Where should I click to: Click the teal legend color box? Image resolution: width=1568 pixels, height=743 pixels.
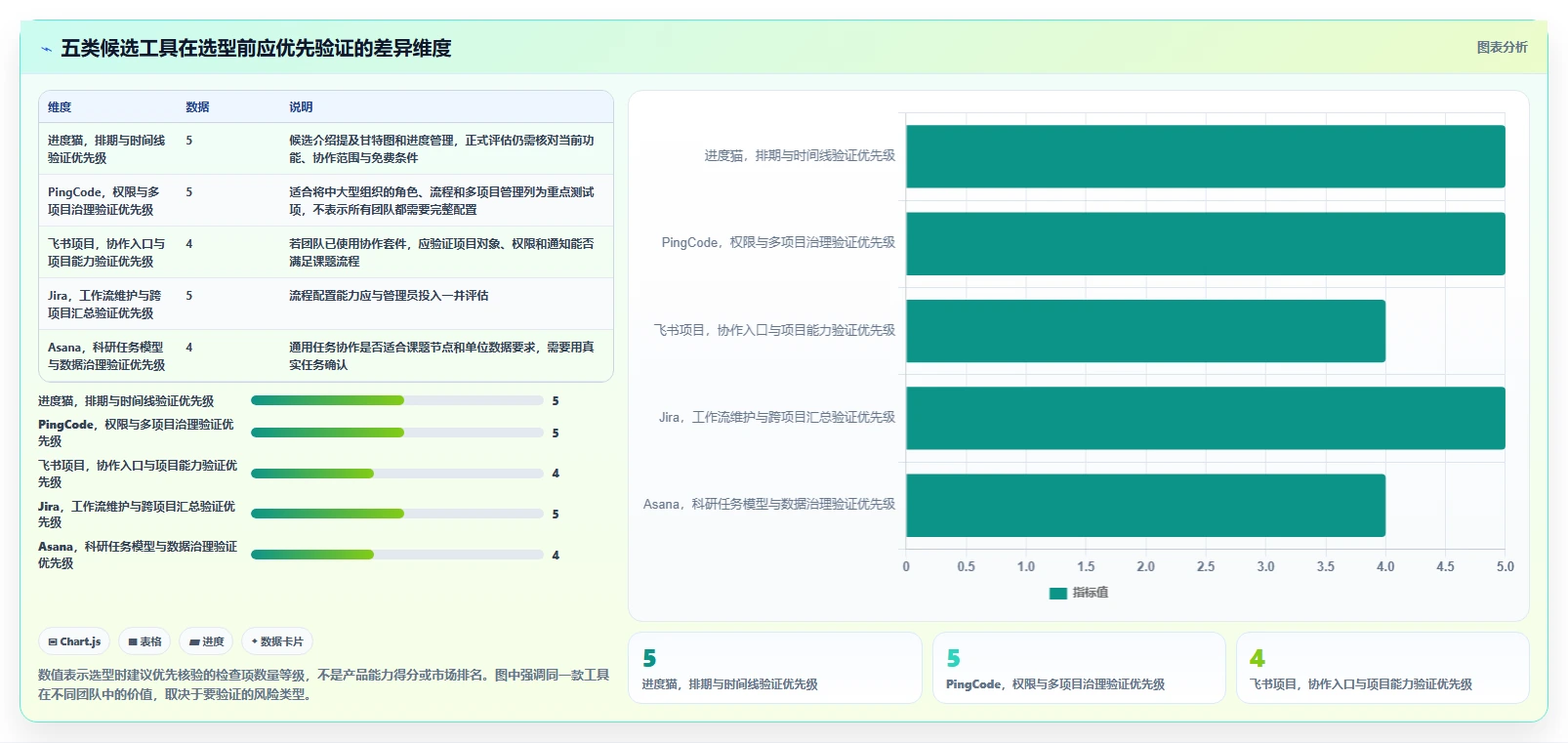1057,593
